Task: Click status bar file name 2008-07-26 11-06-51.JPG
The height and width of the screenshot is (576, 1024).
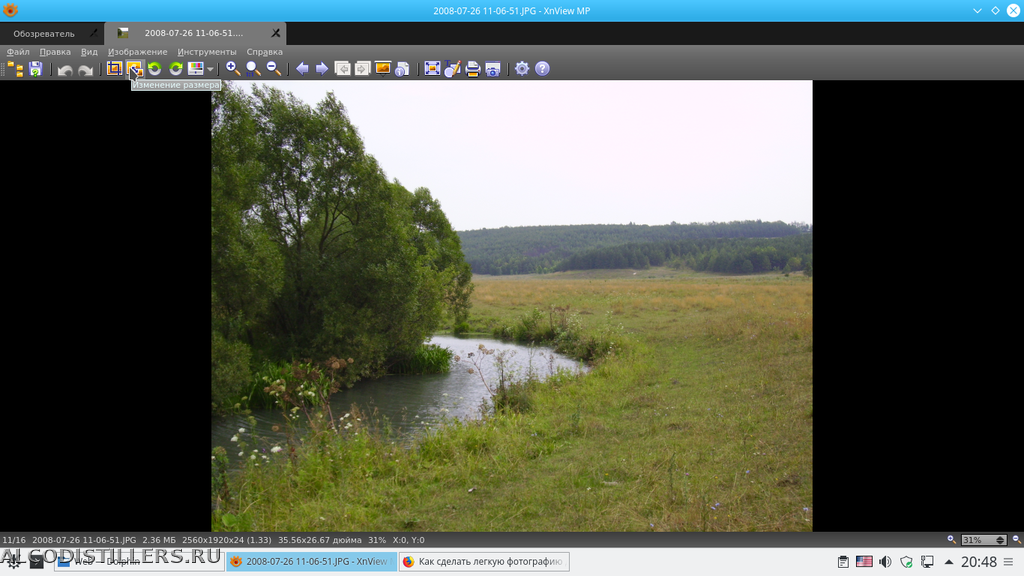Action: pos(84,540)
